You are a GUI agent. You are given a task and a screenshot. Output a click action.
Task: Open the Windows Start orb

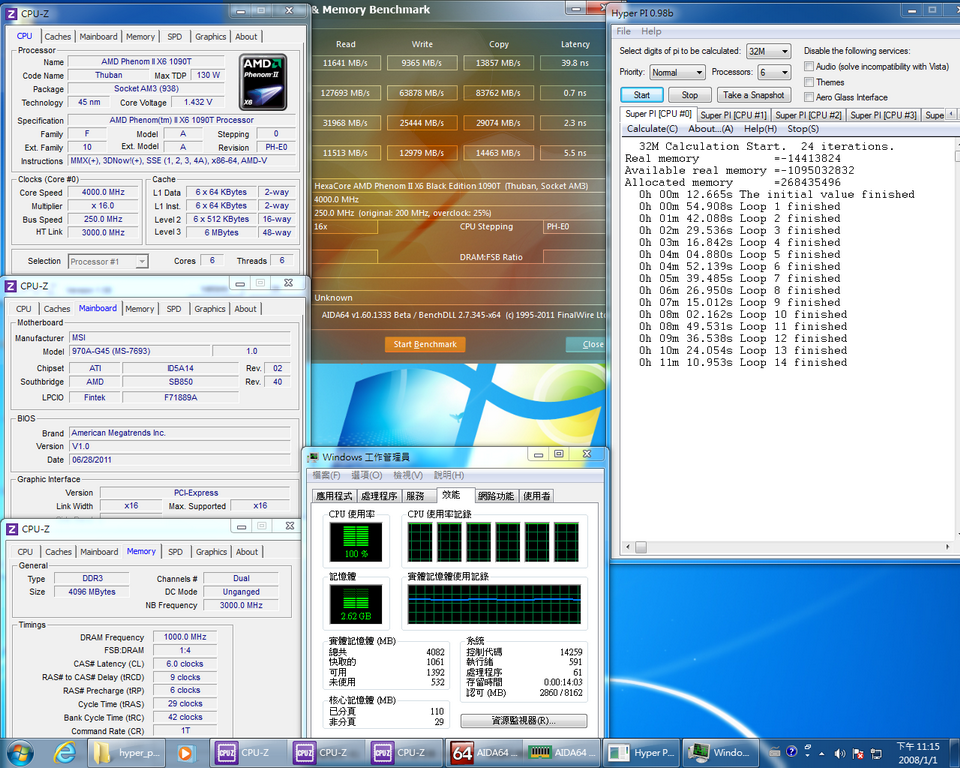(x=20, y=753)
